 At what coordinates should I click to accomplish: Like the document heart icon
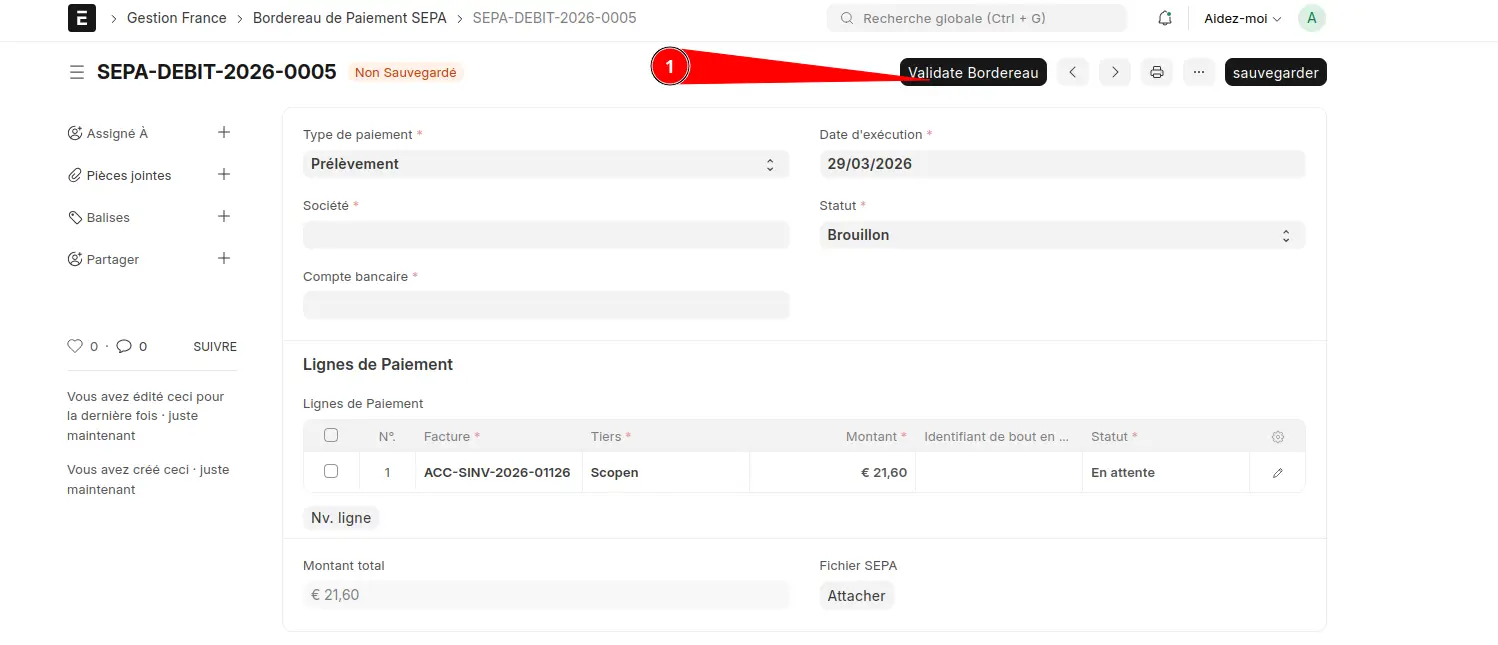75,346
